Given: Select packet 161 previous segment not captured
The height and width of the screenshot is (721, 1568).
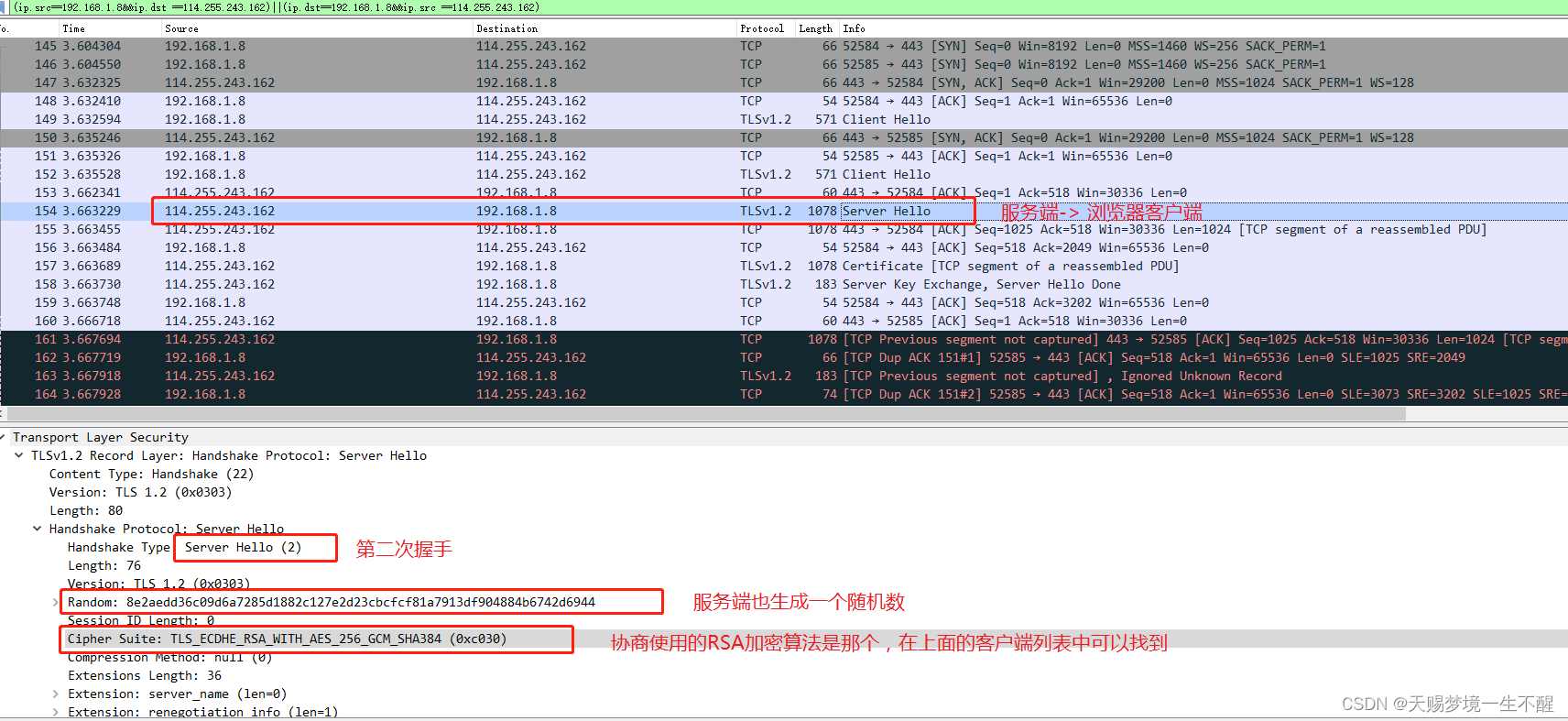Looking at the screenshot, I should (x=784, y=340).
